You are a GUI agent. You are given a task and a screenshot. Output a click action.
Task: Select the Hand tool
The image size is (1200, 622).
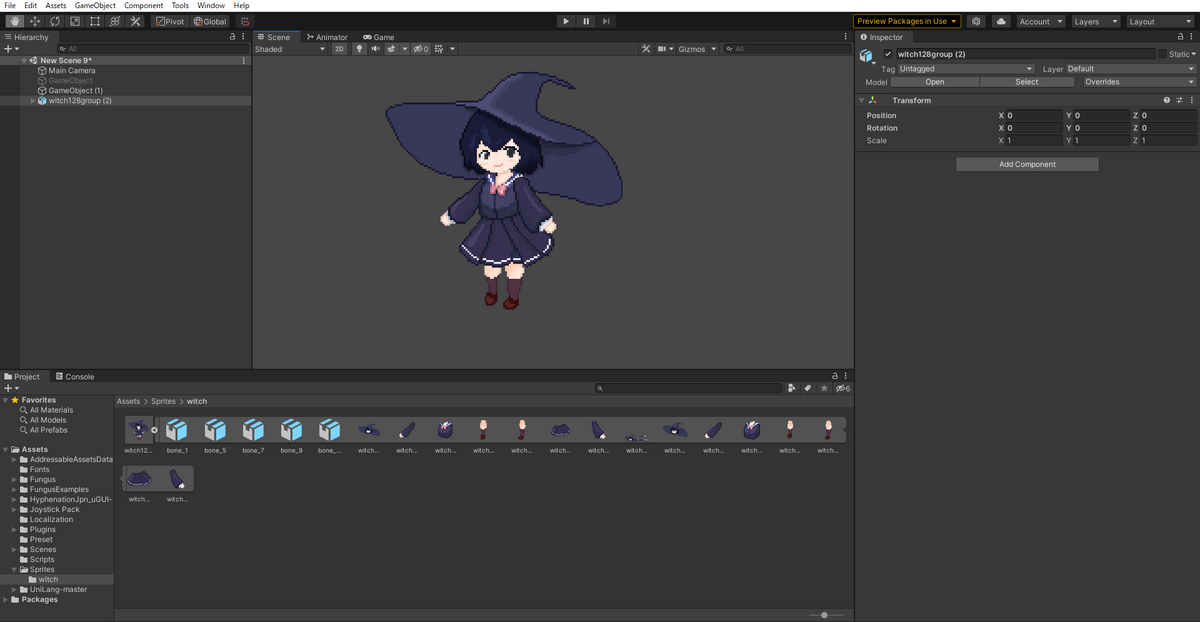pyautogui.click(x=15, y=21)
